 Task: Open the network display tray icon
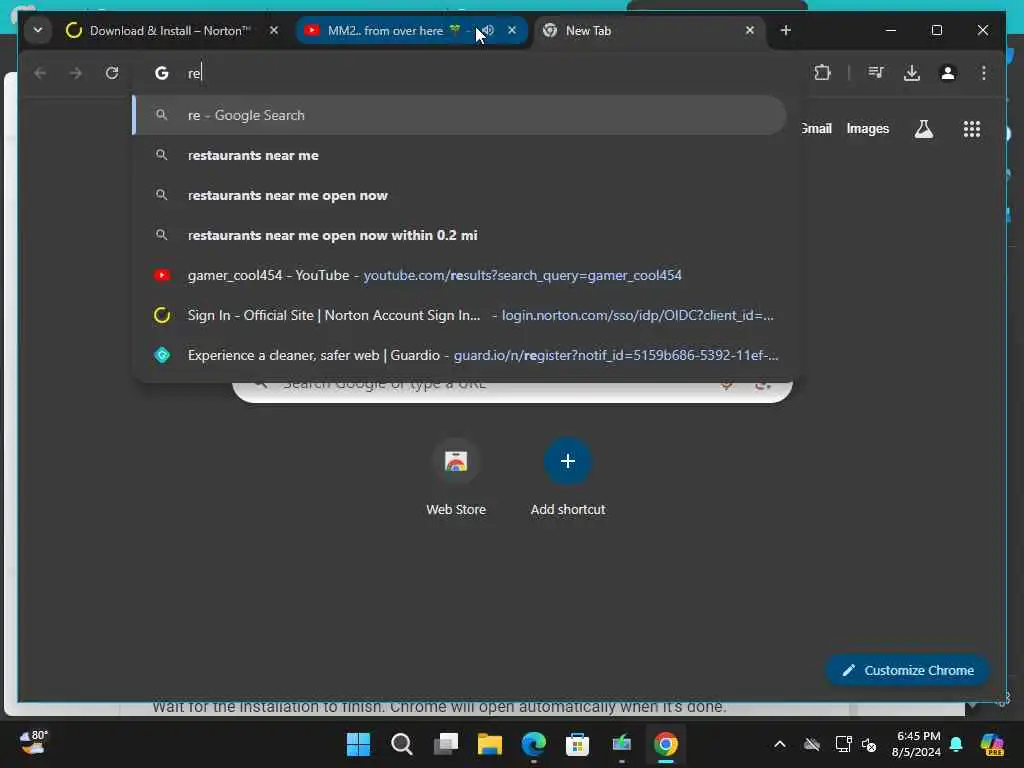tap(843, 744)
